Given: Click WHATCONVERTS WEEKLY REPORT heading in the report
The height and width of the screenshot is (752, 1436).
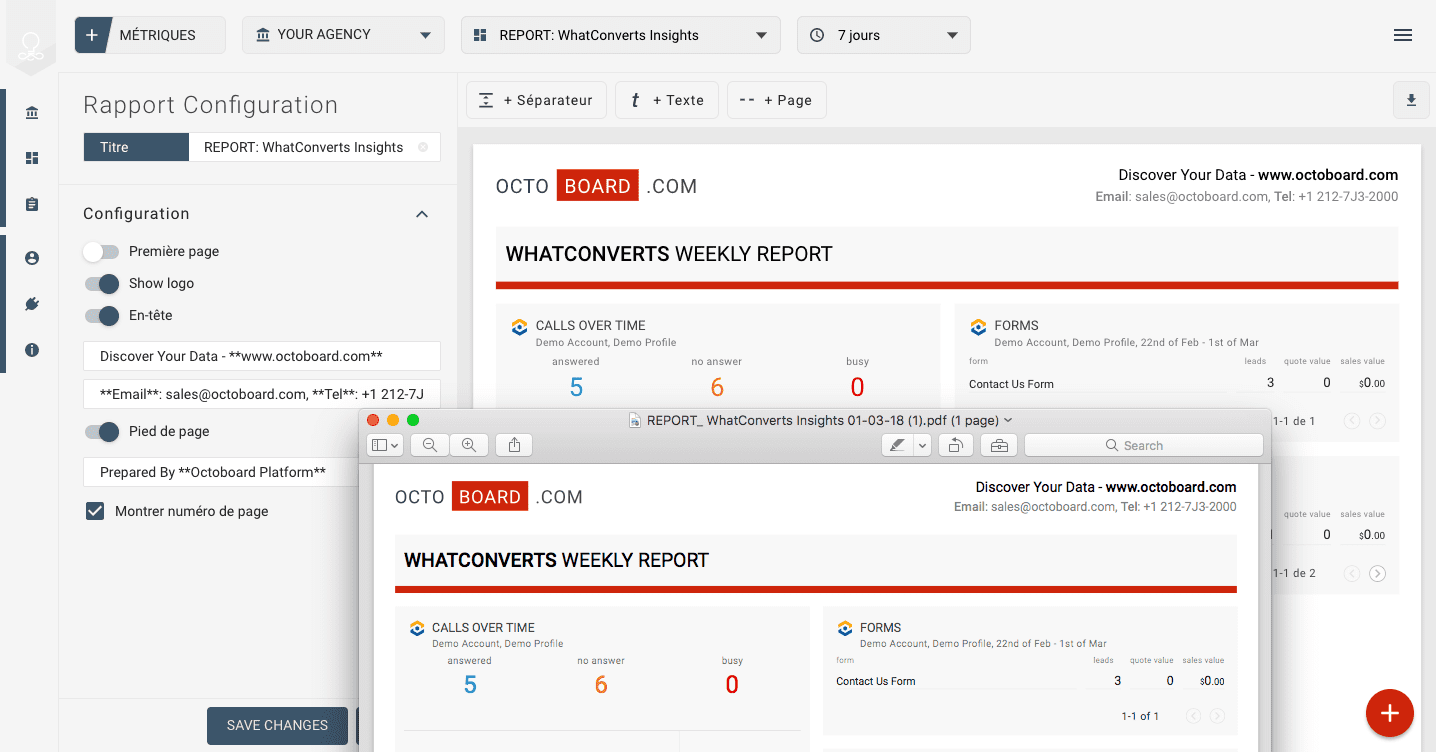Looking at the screenshot, I should coord(669,254).
